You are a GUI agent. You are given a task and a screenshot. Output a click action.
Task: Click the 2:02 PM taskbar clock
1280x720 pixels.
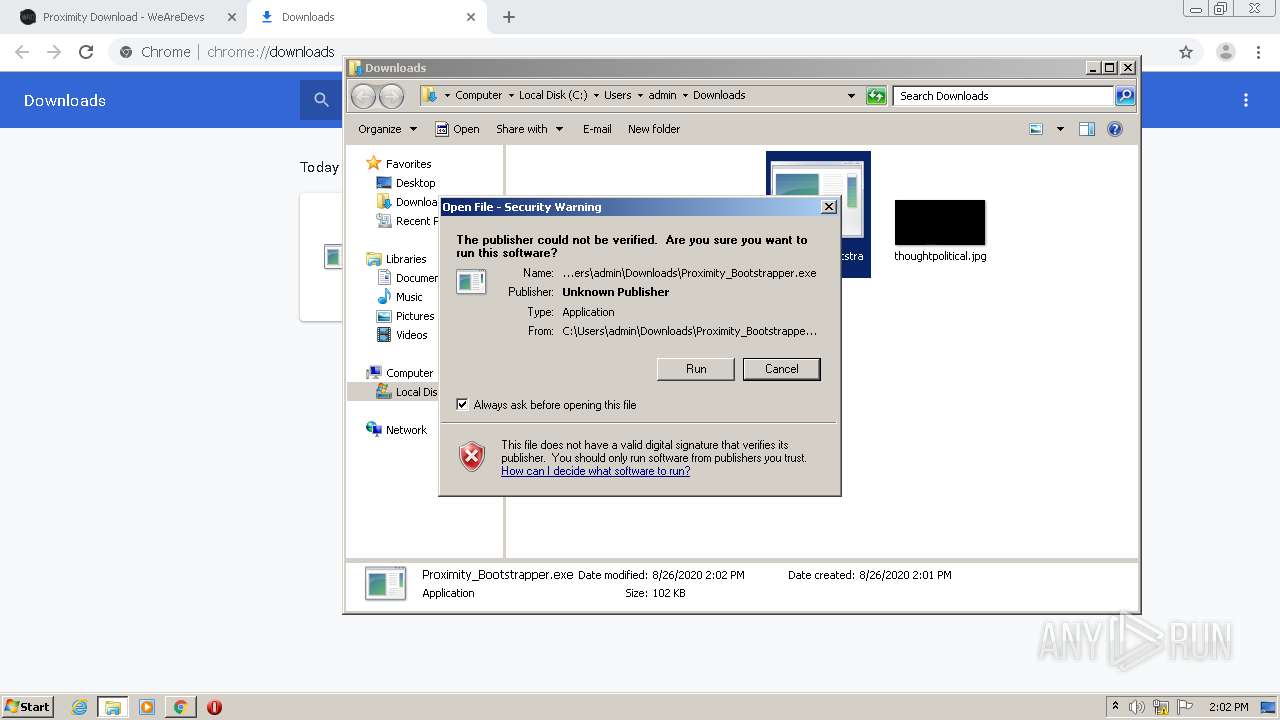coord(1228,707)
